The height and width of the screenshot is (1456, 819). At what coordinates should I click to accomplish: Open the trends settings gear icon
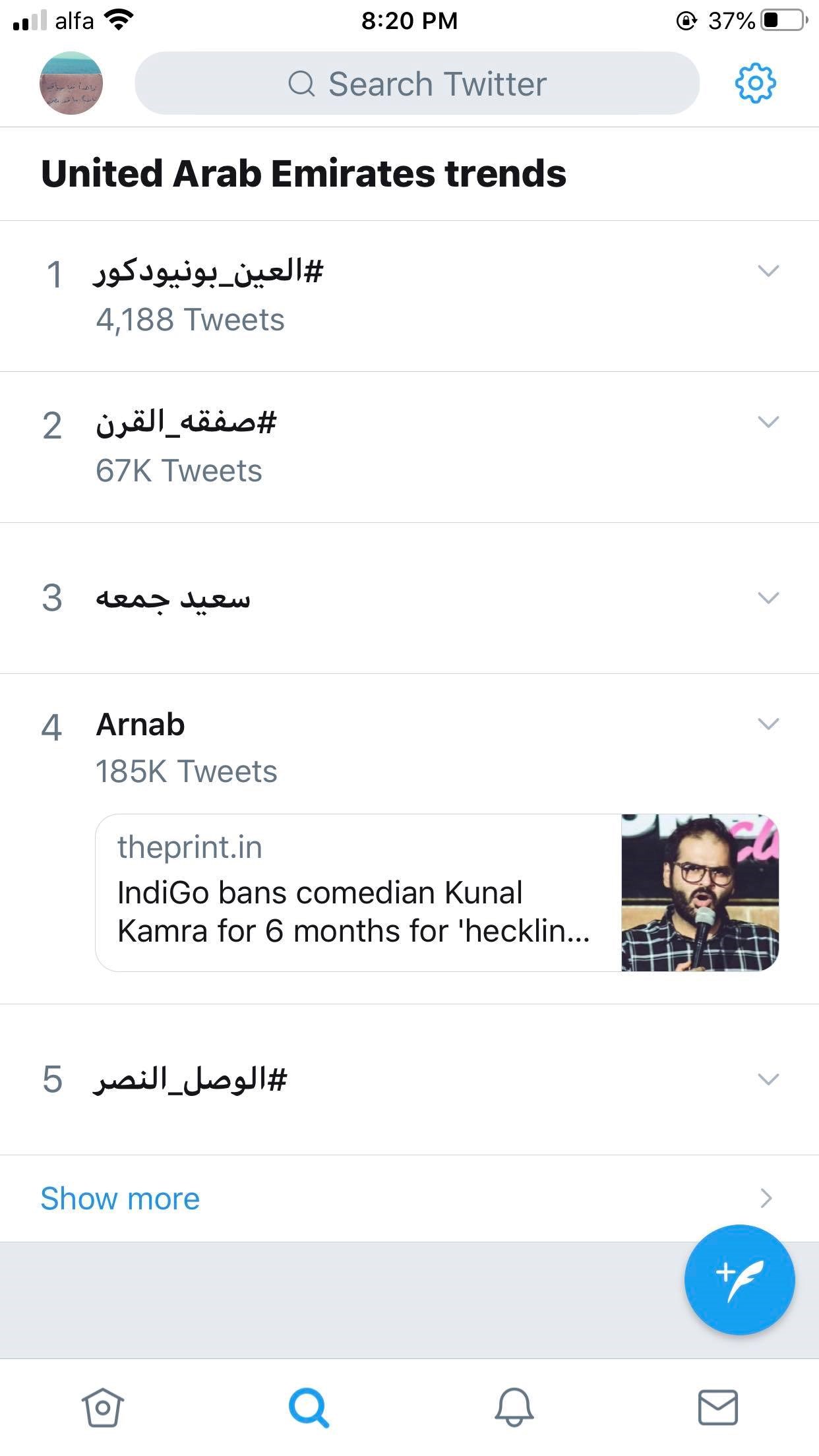click(x=755, y=83)
